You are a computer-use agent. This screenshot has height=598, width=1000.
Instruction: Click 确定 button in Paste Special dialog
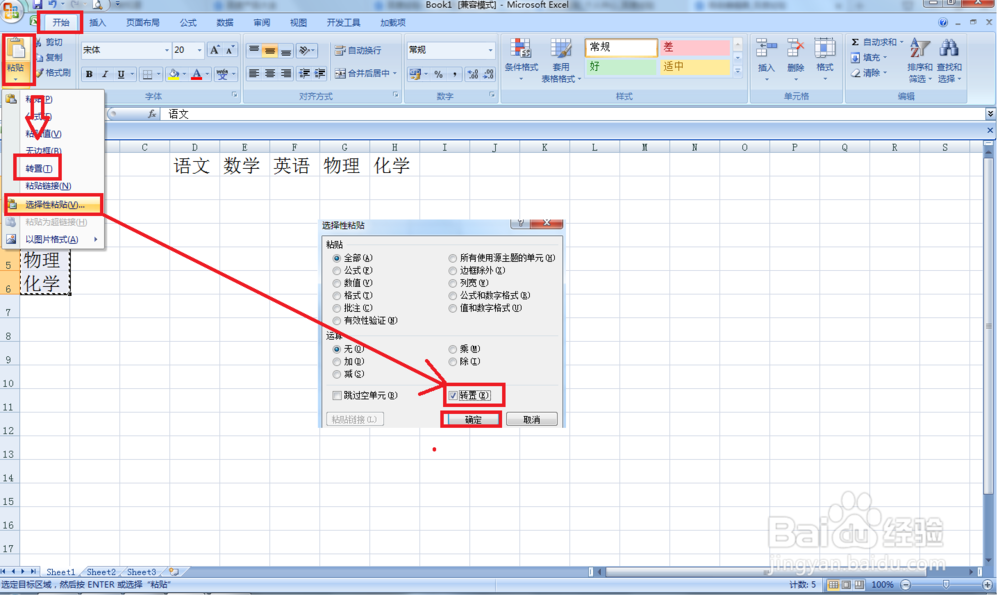coord(473,419)
